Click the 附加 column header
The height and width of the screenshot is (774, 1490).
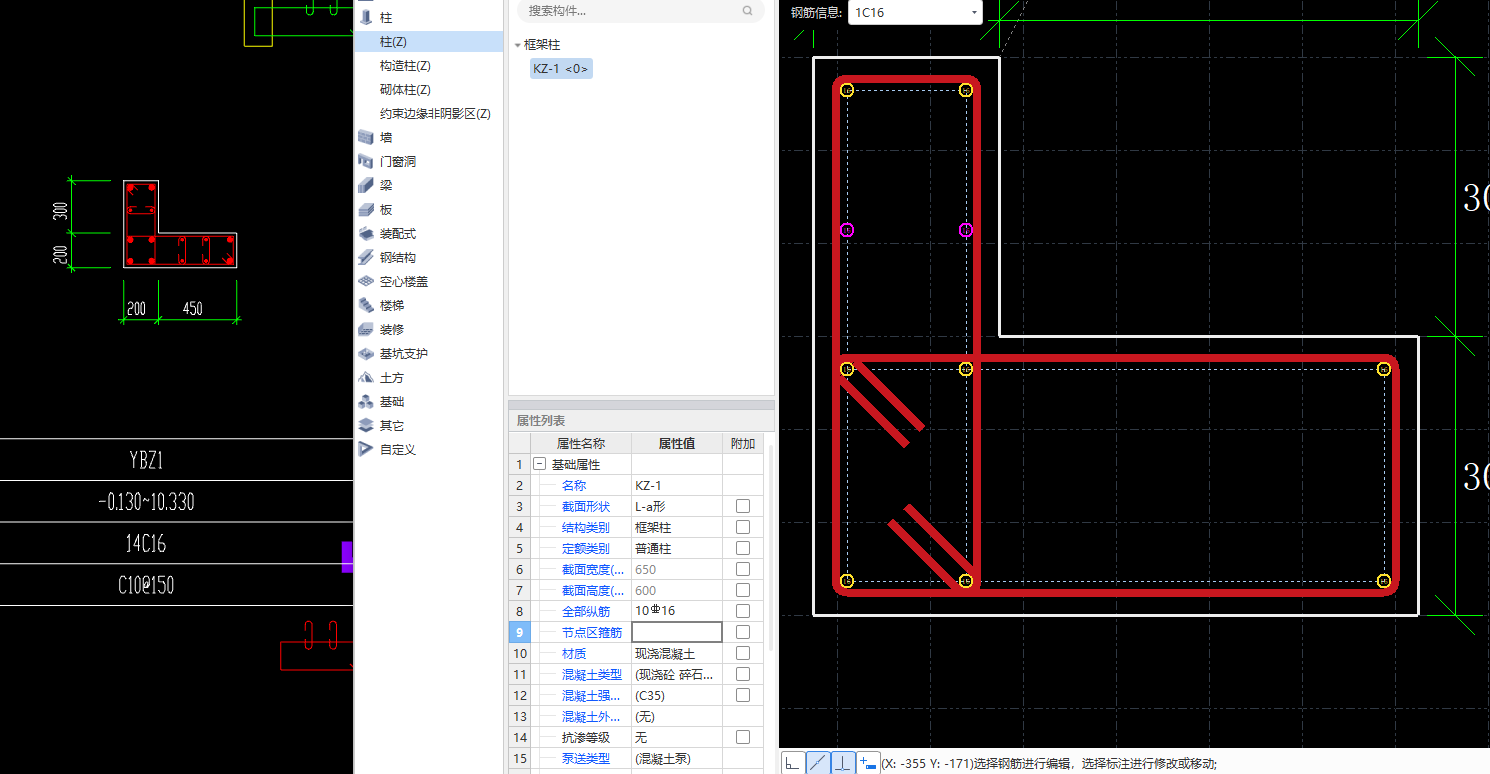pyautogui.click(x=743, y=443)
